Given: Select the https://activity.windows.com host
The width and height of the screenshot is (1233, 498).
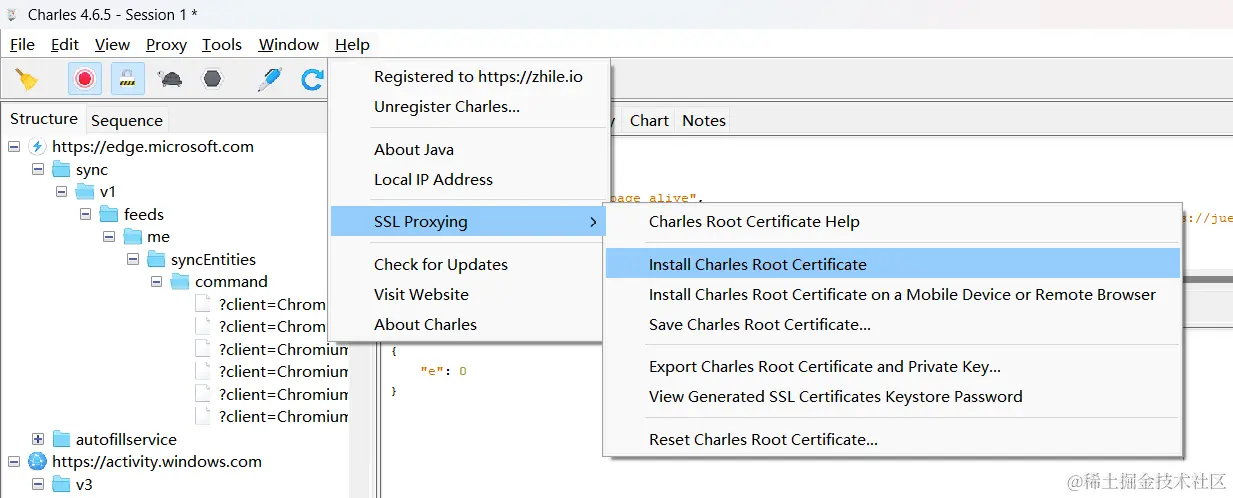Looking at the screenshot, I should pos(157,462).
